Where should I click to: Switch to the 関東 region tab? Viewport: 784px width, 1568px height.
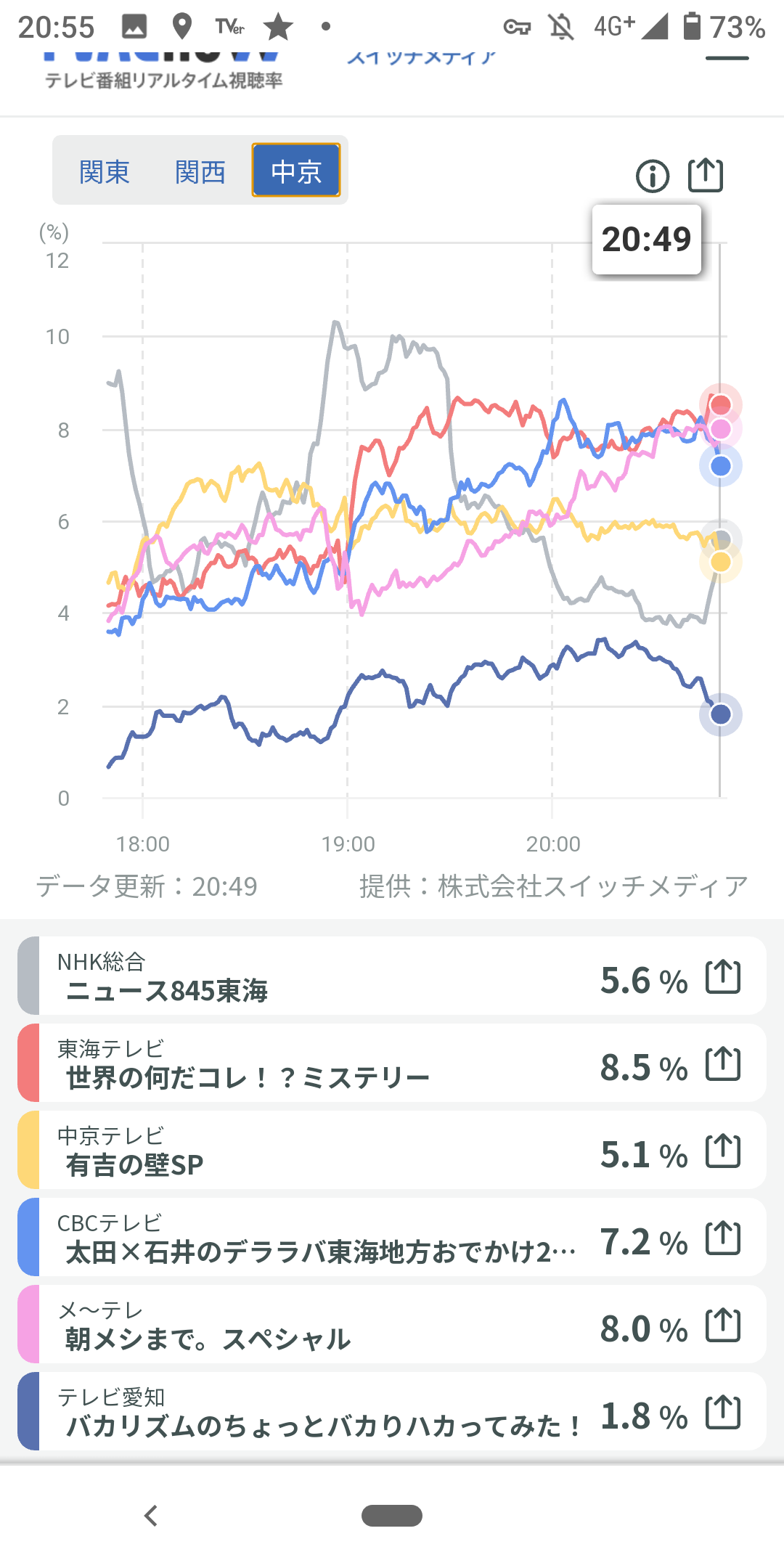coord(105,172)
